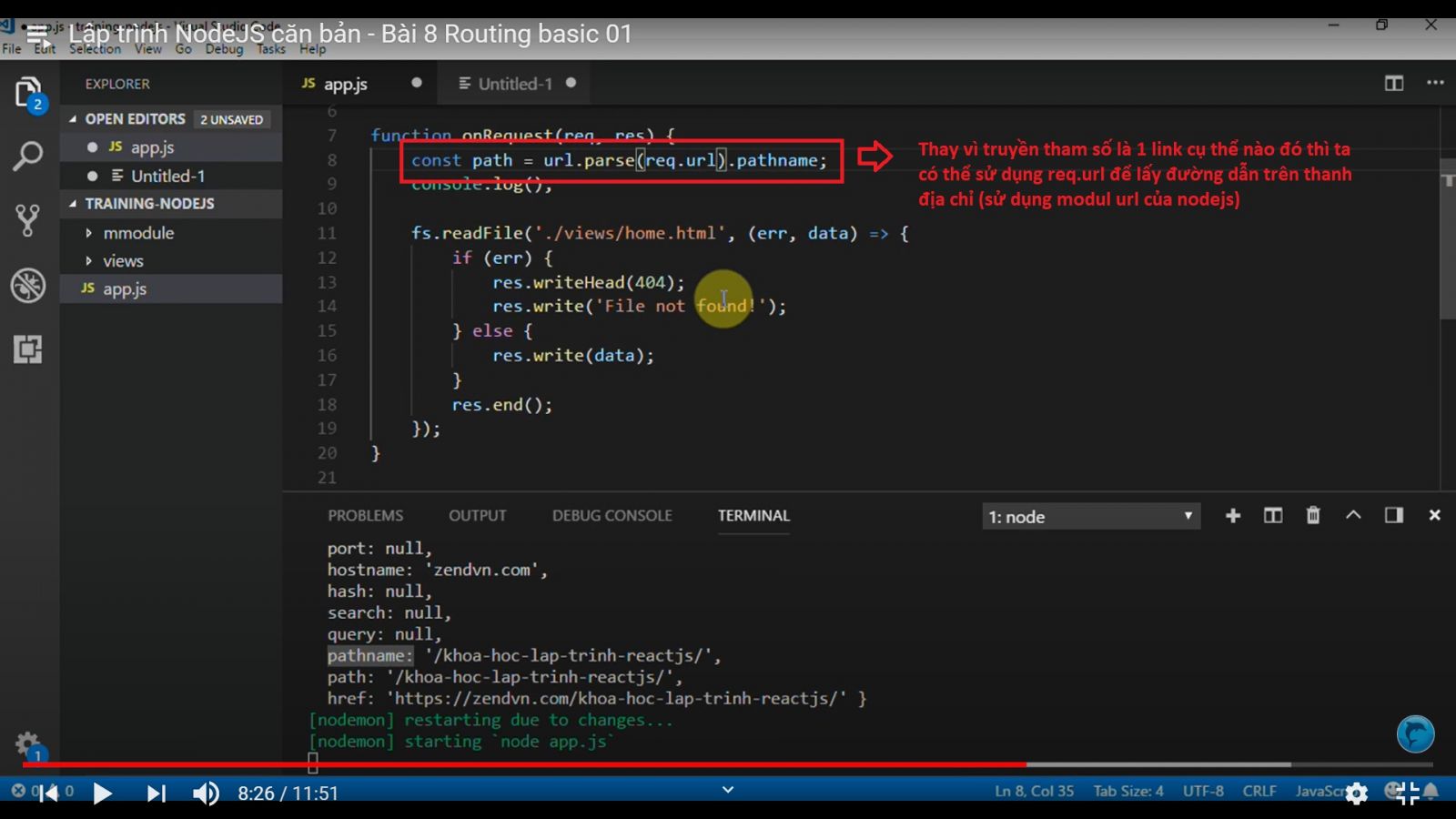The image size is (1456, 819).
Task: Open editor more actions ellipsis
Action: pyautogui.click(x=1435, y=83)
